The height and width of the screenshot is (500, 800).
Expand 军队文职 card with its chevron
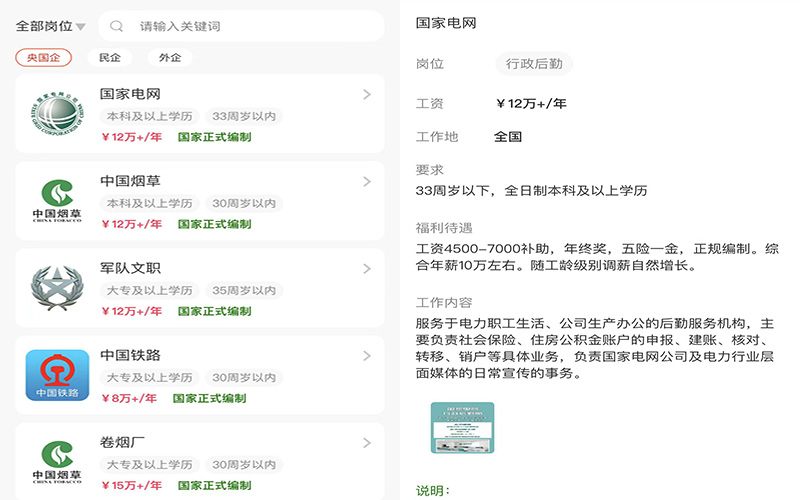coord(367,269)
